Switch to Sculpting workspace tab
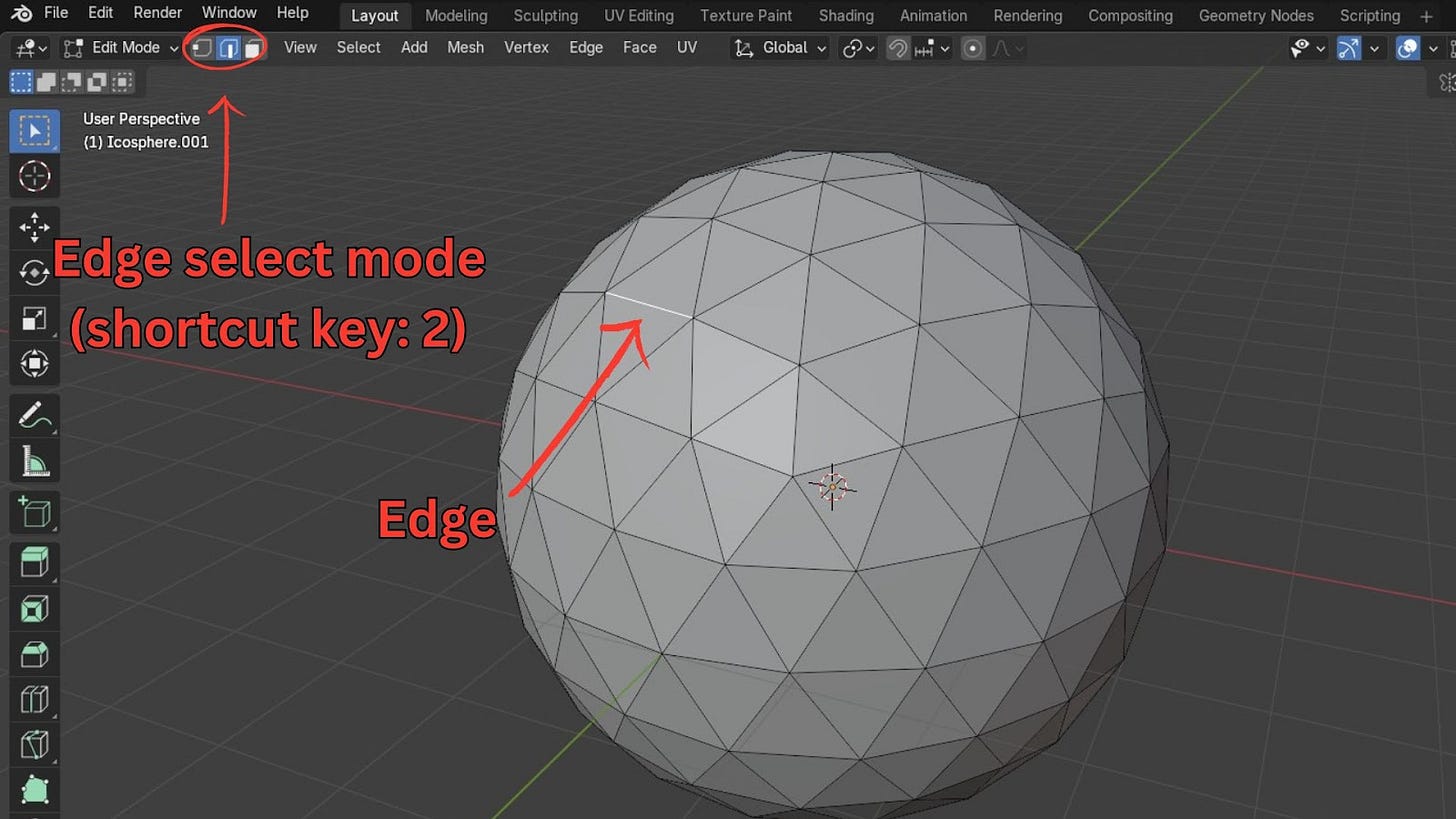Image resolution: width=1456 pixels, height=819 pixels. click(546, 16)
